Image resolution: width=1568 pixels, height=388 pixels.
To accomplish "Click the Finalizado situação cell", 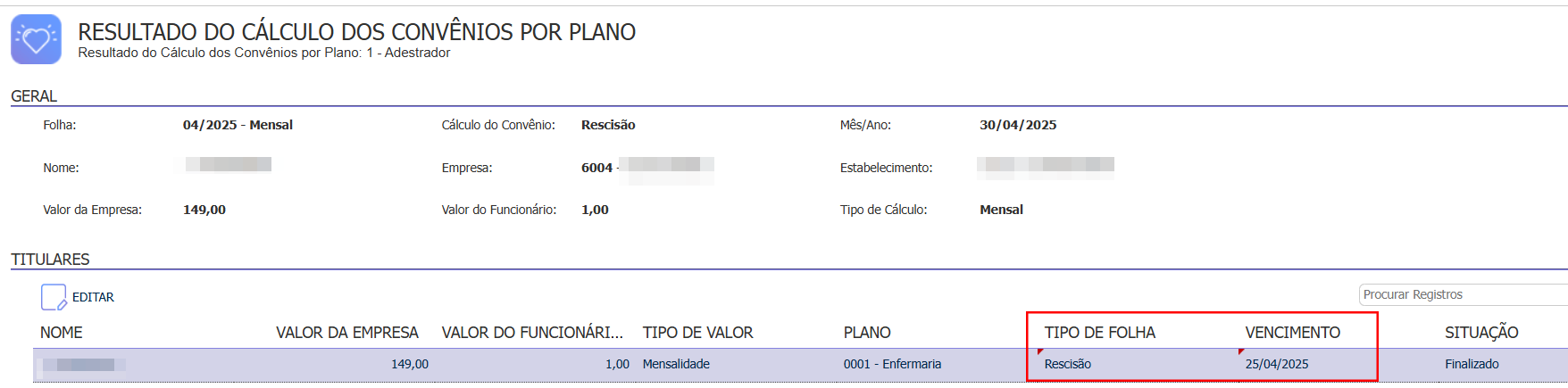I will pos(1472,364).
